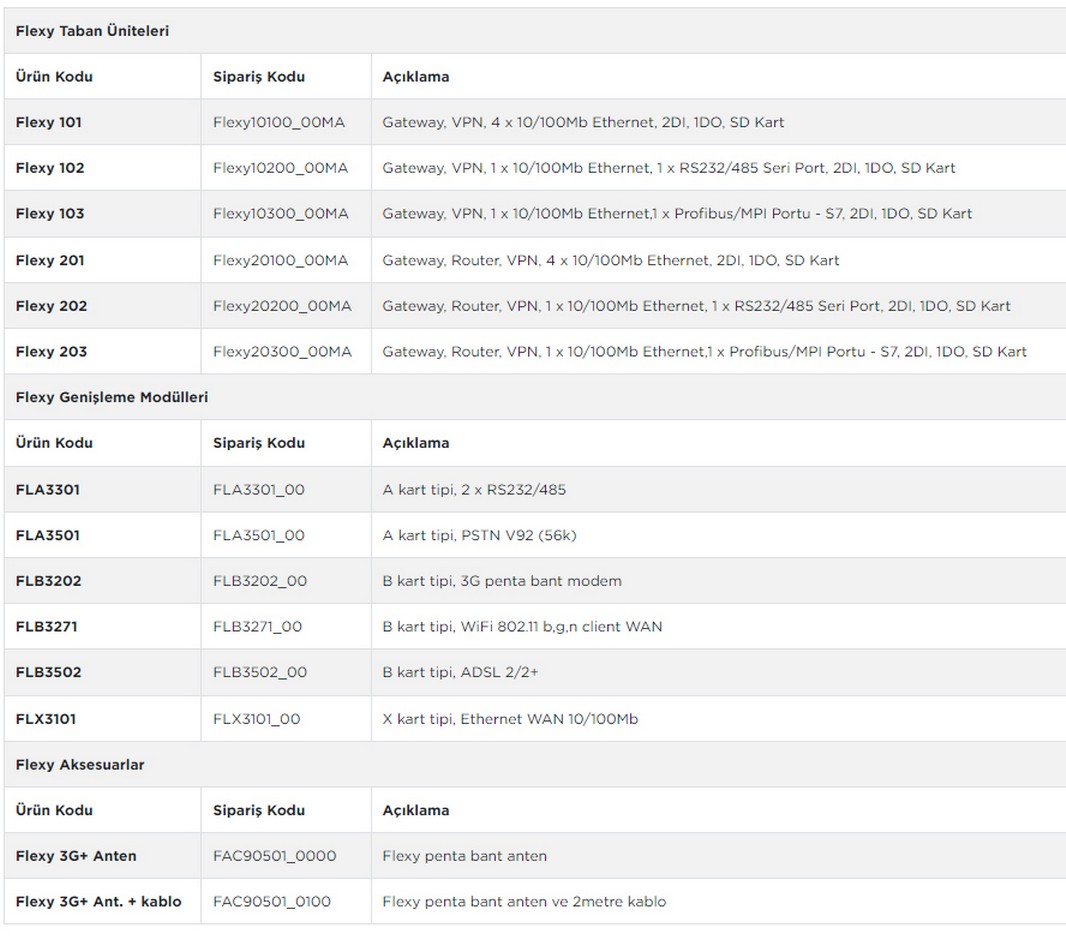Click description 'B kart tipi, ADSL 2/2+'

pyautogui.click(x=460, y=672)
